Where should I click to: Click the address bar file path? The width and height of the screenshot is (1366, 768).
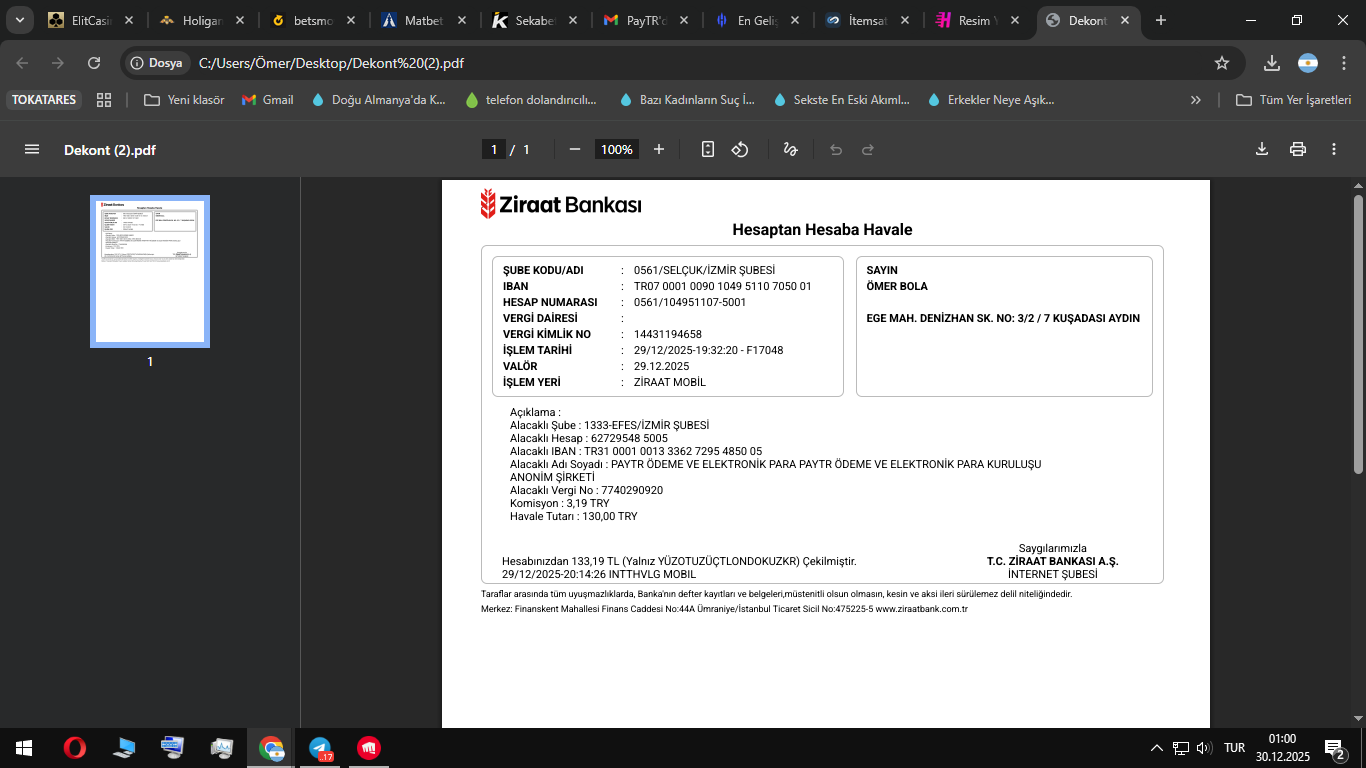[332, 63]
